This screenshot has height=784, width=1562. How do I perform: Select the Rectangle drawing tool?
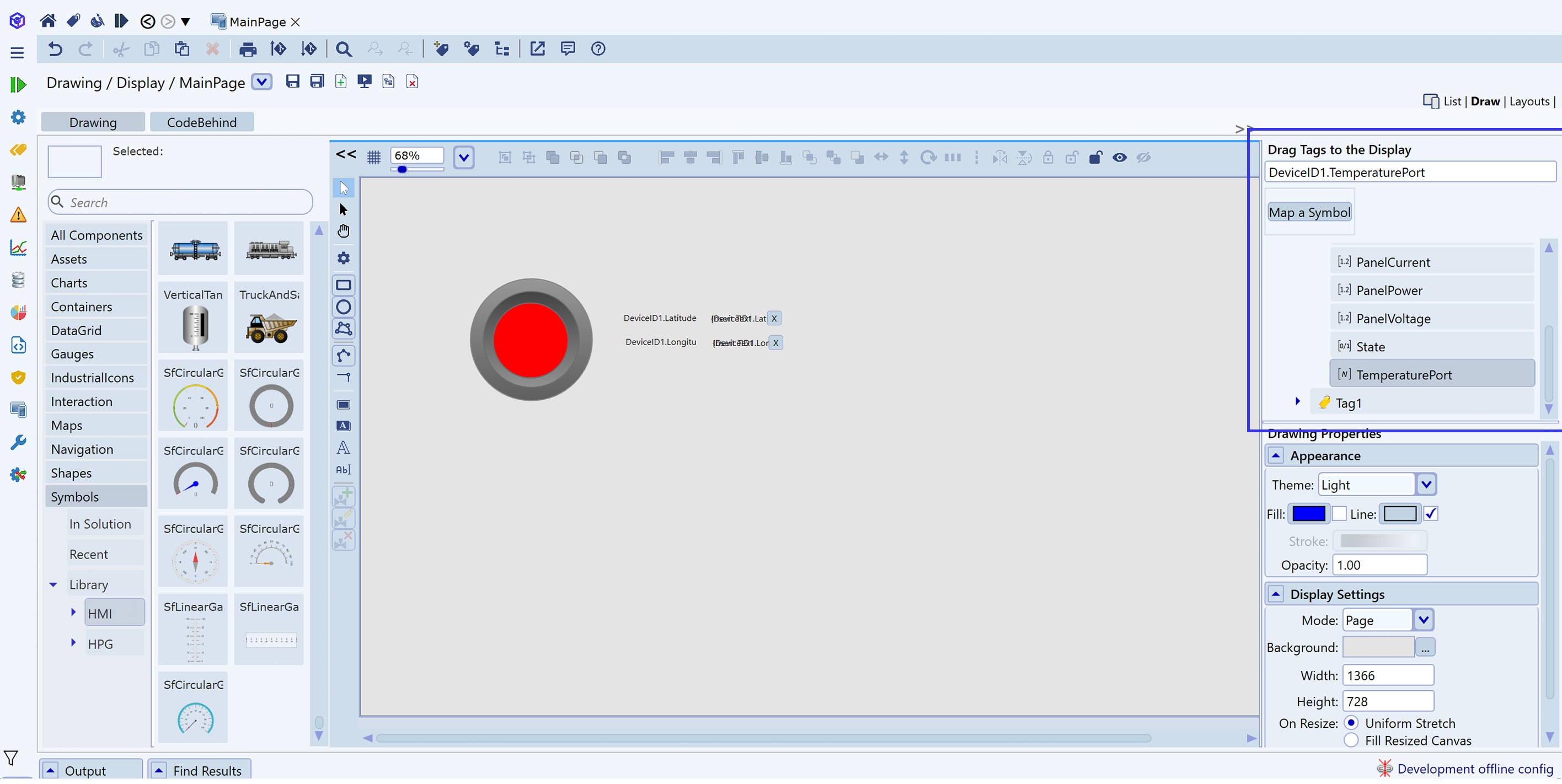pyautogui.click(x=343, y=285)
